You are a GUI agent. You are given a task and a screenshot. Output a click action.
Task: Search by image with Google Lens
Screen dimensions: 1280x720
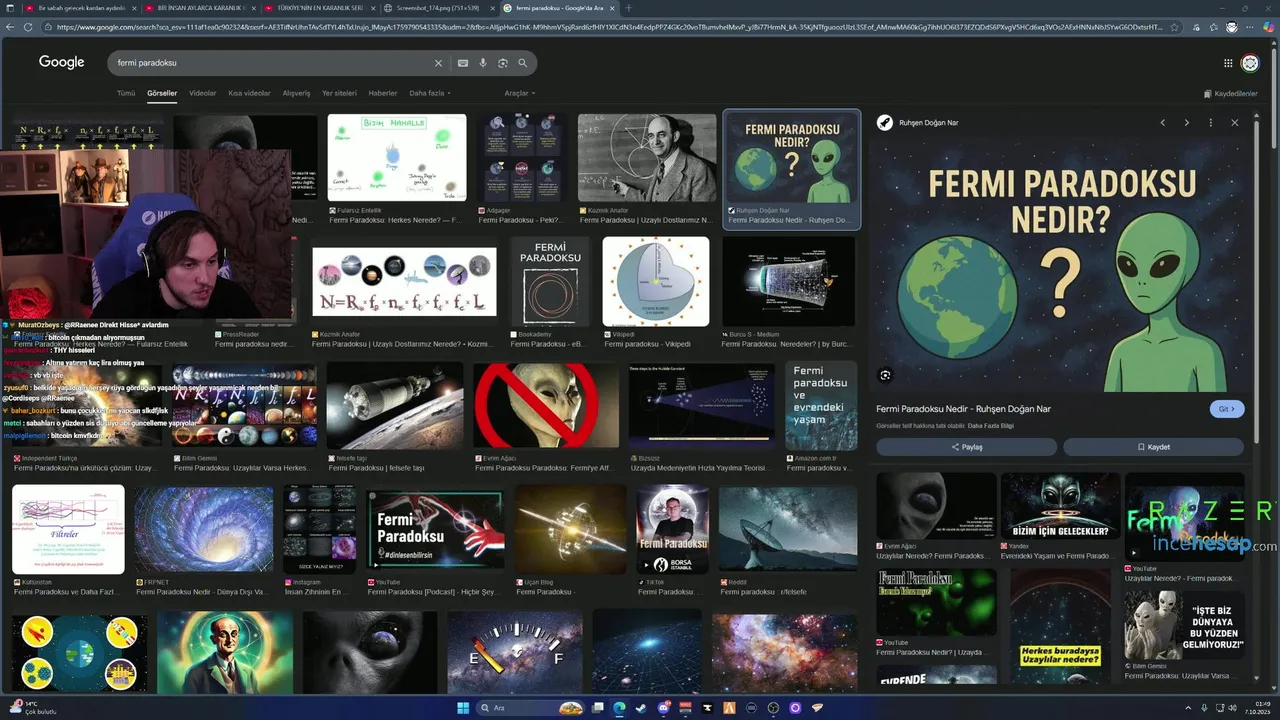pos(503,63)
